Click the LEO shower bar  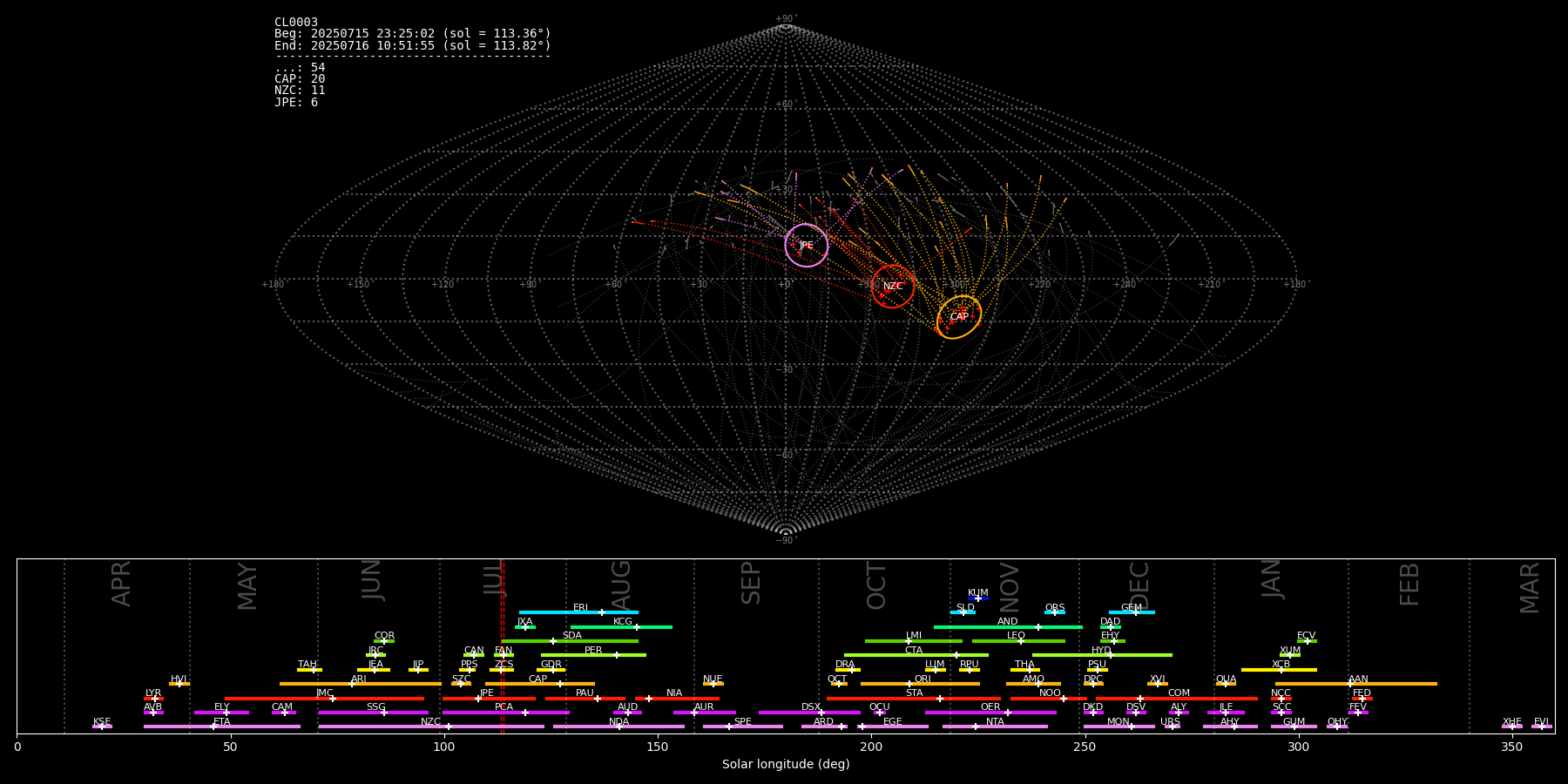1018,641
